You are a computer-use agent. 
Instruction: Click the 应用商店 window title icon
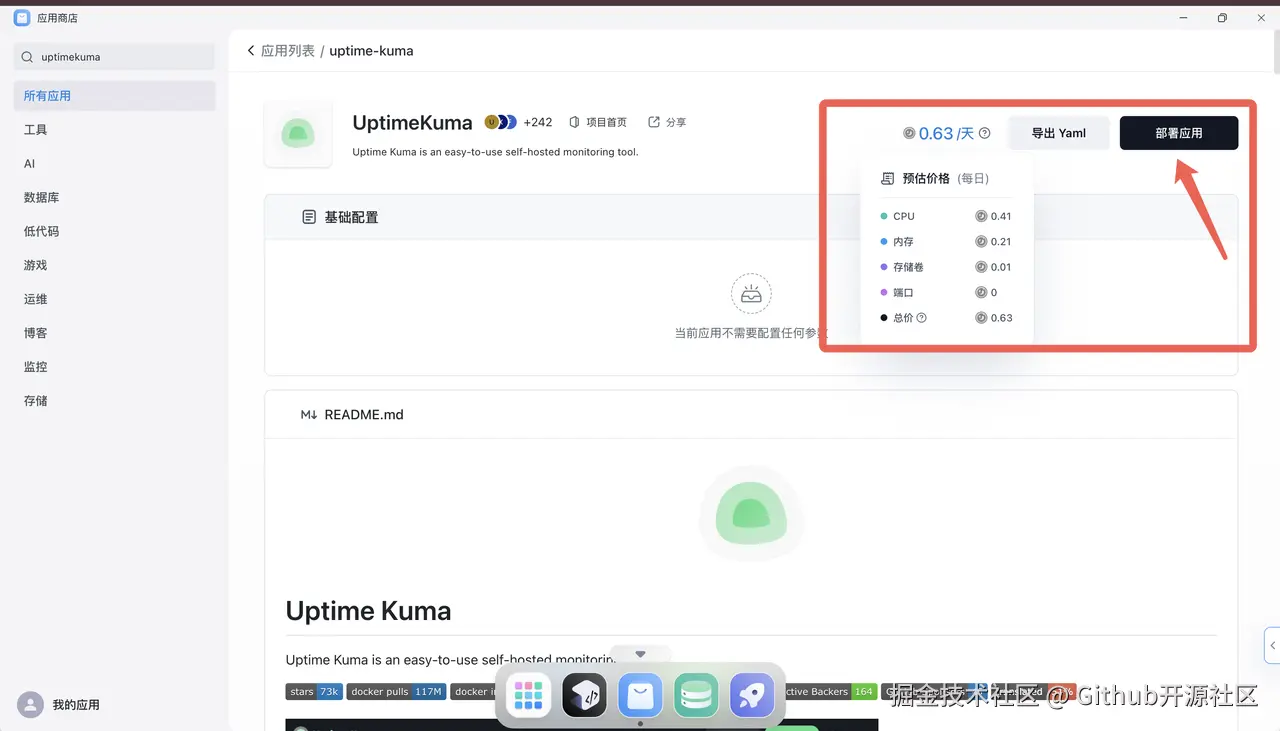(21, 18)
